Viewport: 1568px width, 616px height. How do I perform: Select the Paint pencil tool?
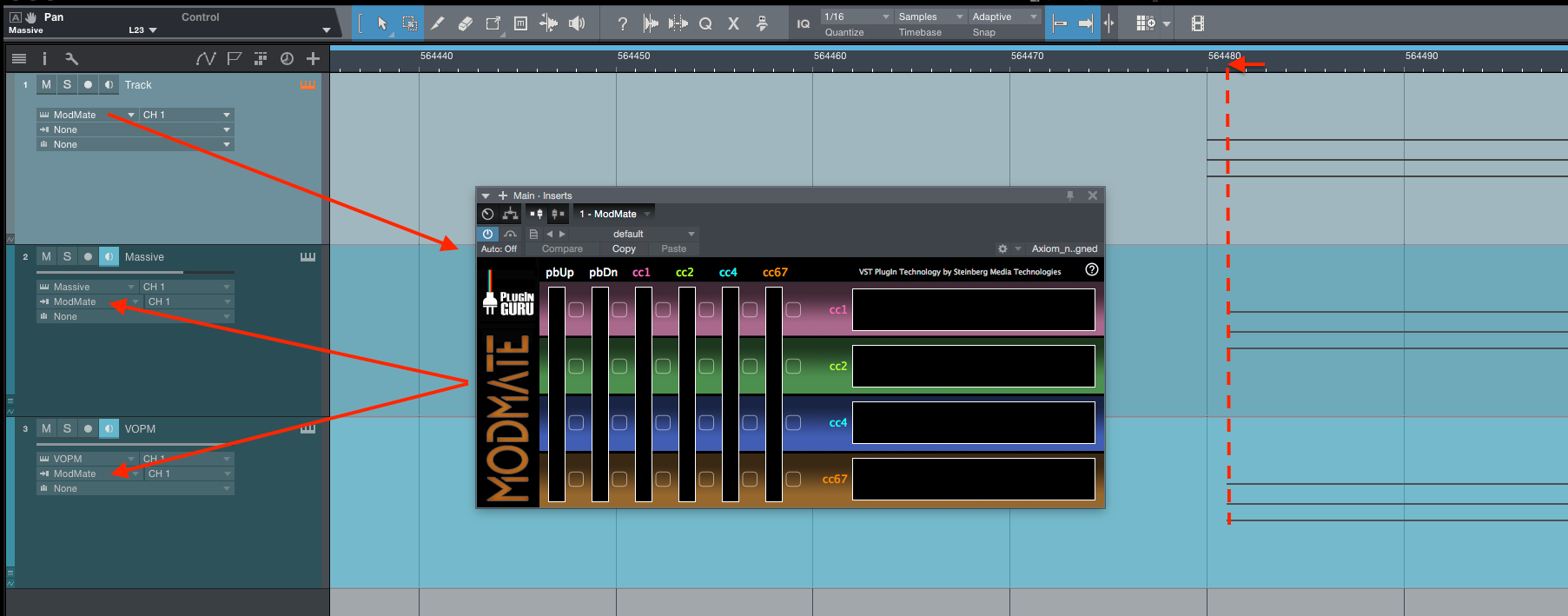pos(438,23)
